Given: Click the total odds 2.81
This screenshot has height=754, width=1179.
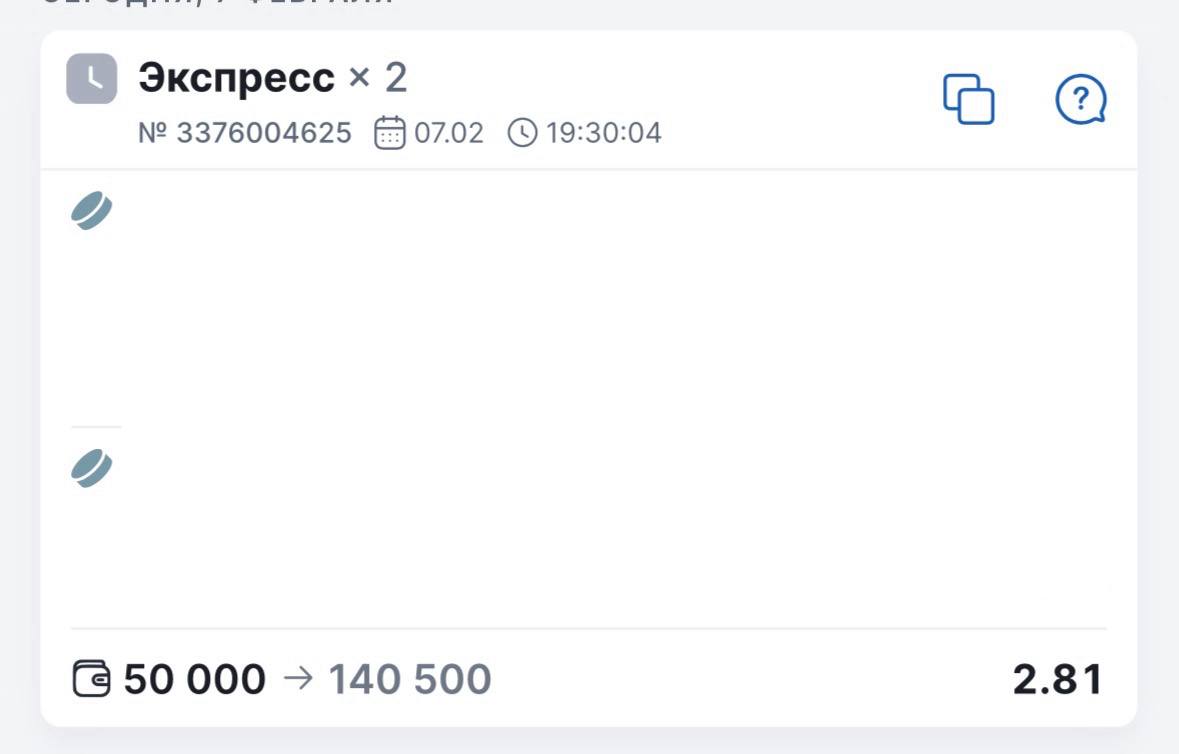Looking at the screenshot, I should (x=1058, y=680).
